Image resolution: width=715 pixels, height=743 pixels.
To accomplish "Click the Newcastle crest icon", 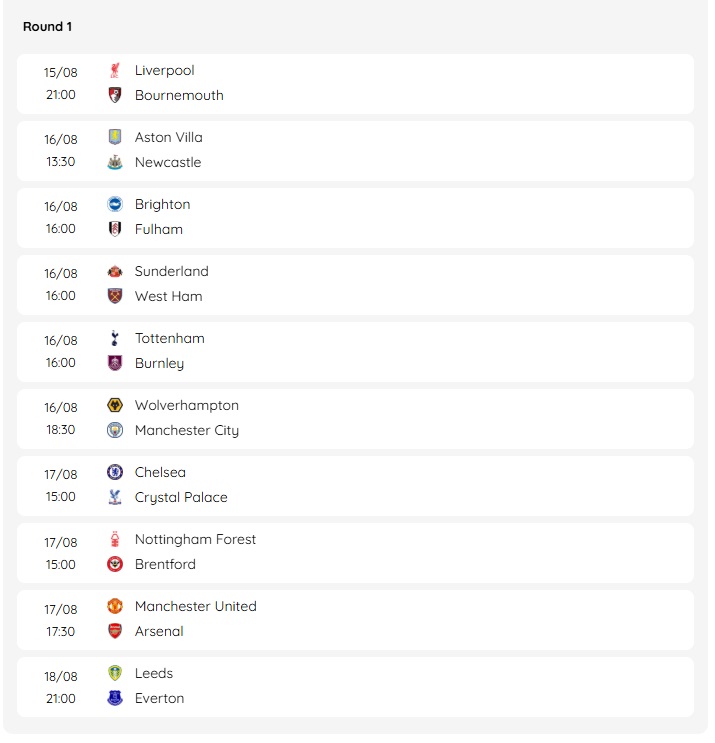I will (115, 162).
